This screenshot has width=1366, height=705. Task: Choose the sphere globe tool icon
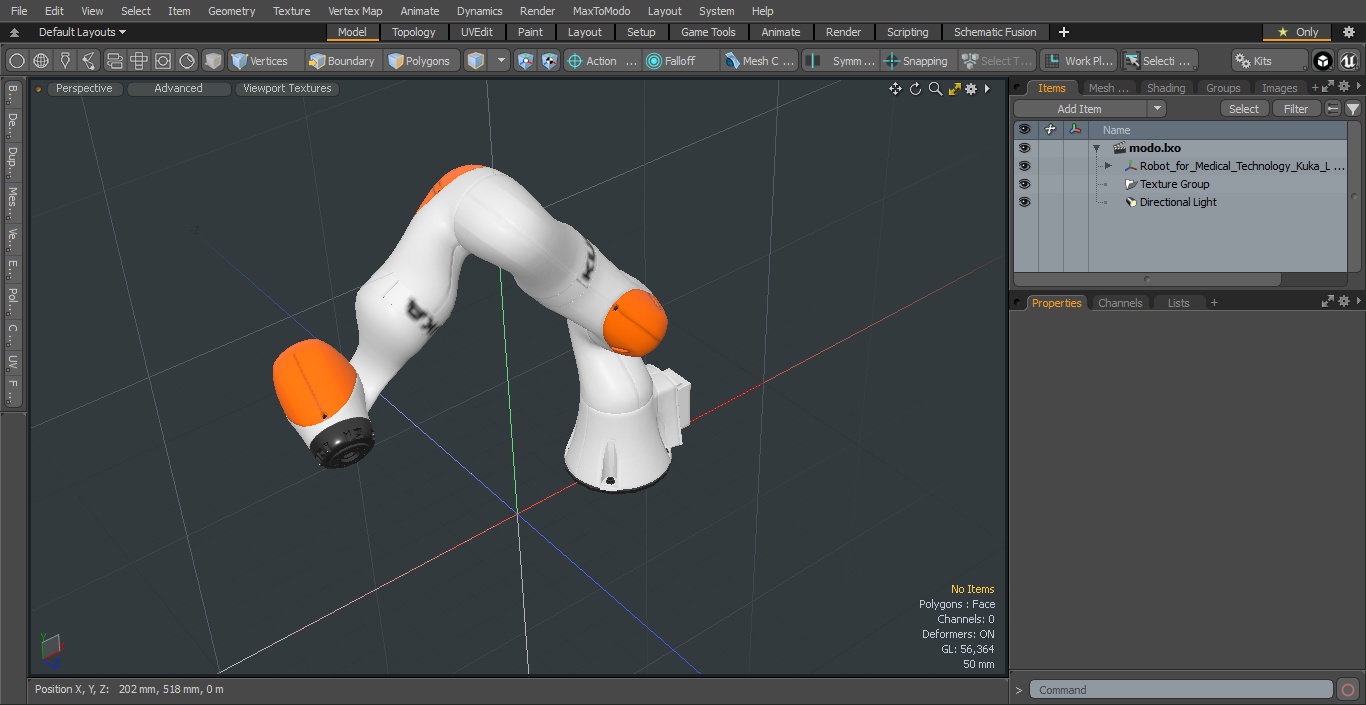(41, 61)
